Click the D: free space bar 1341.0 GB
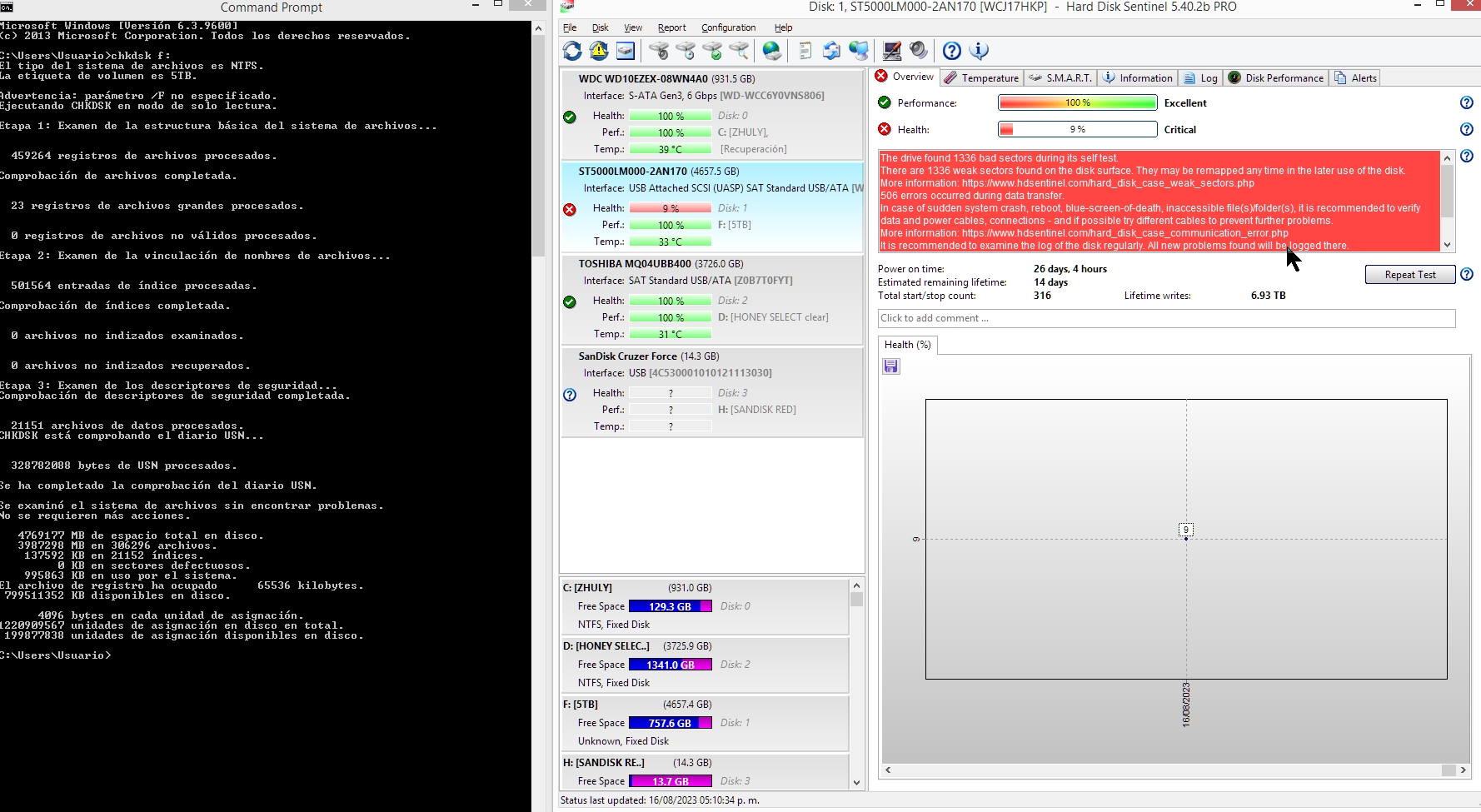This screenshot has width=1481, height=812. (671, 665)
